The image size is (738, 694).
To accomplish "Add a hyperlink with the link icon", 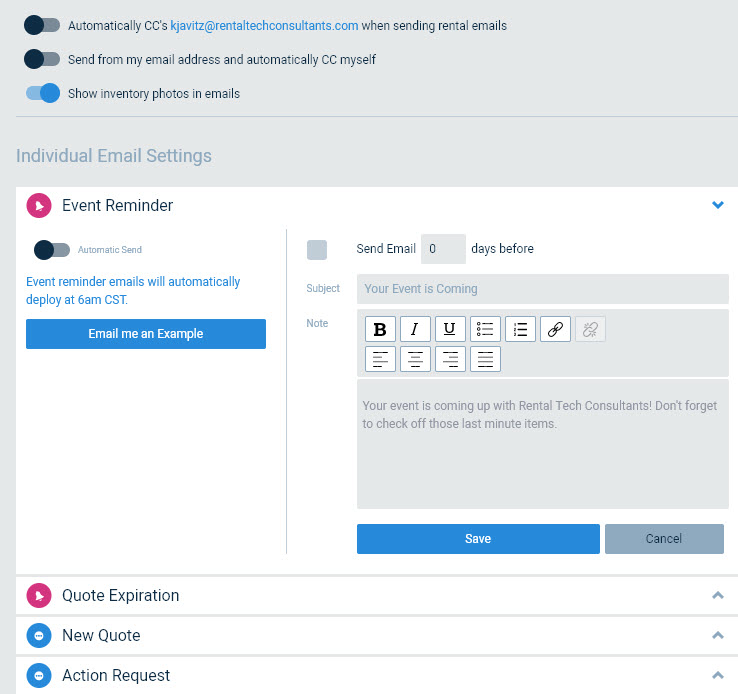I will coord(555,329).
